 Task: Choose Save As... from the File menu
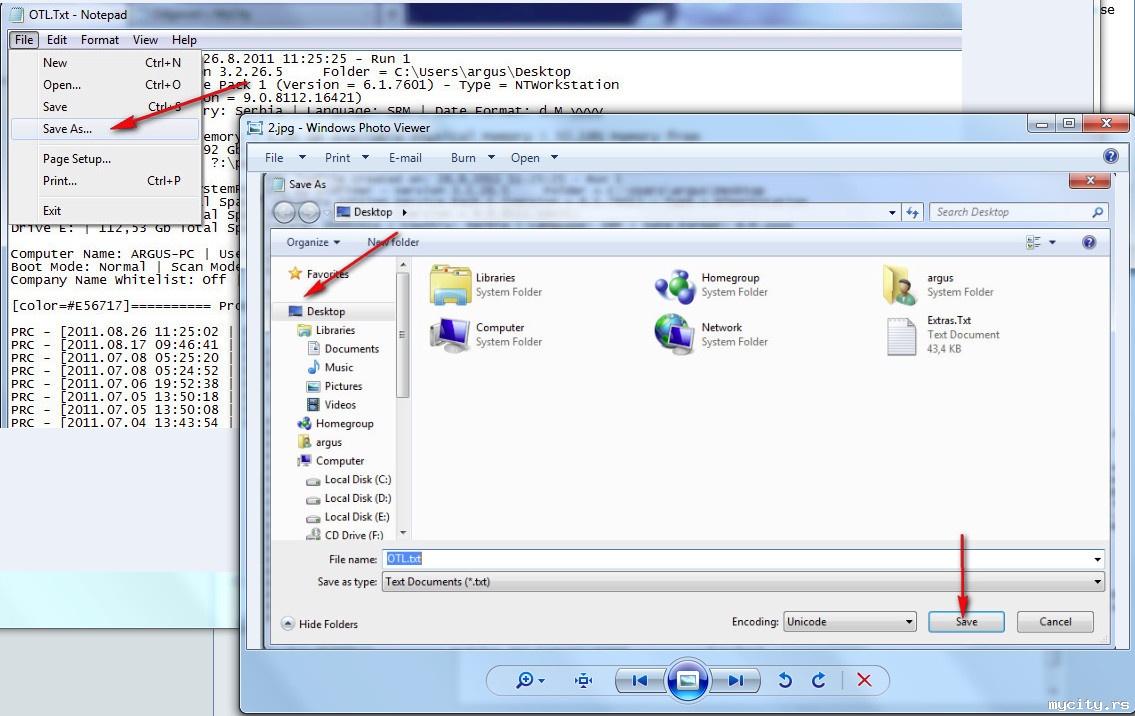(x=105, y=129)
